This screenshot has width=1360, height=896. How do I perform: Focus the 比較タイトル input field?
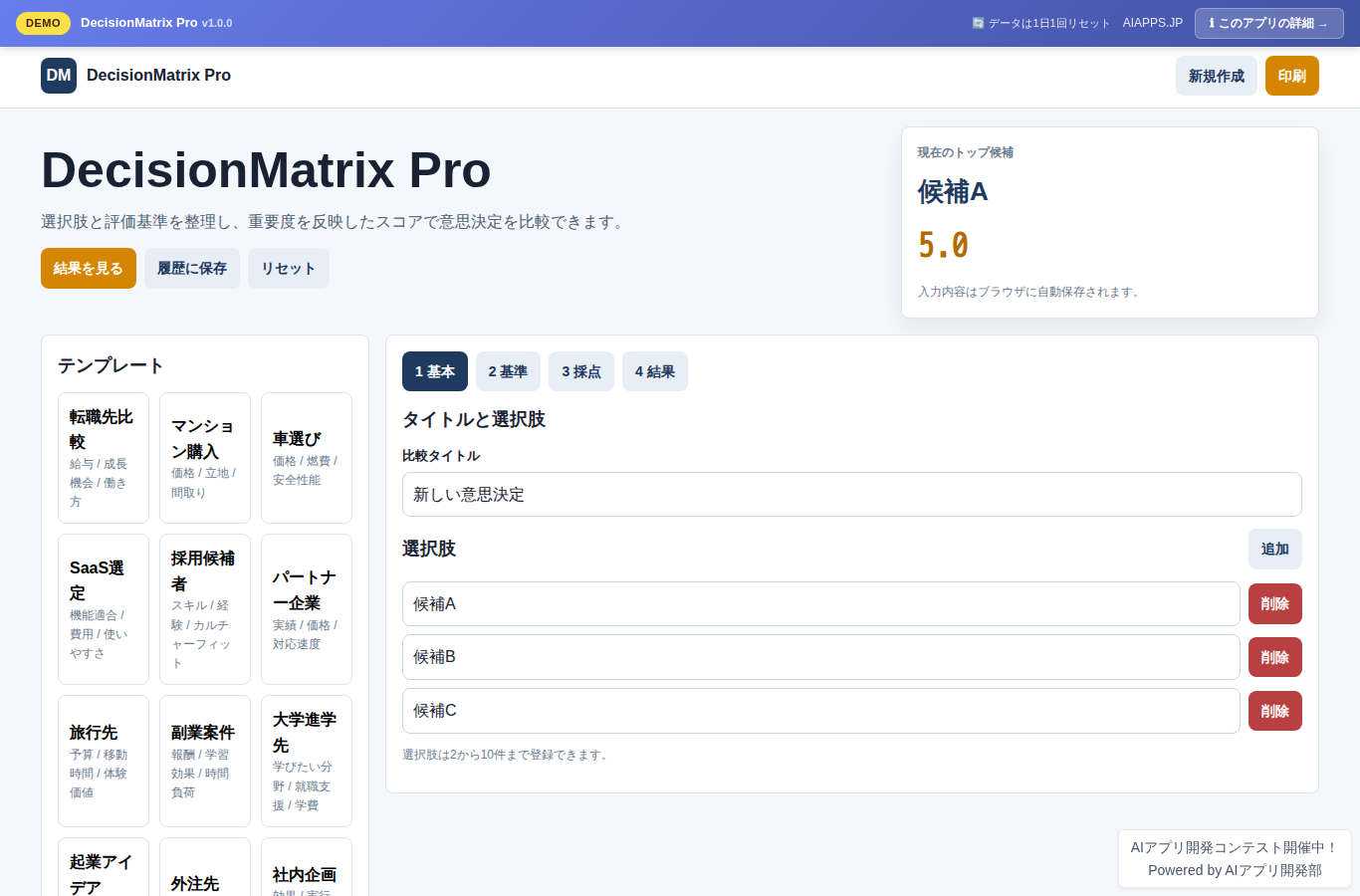852,495
